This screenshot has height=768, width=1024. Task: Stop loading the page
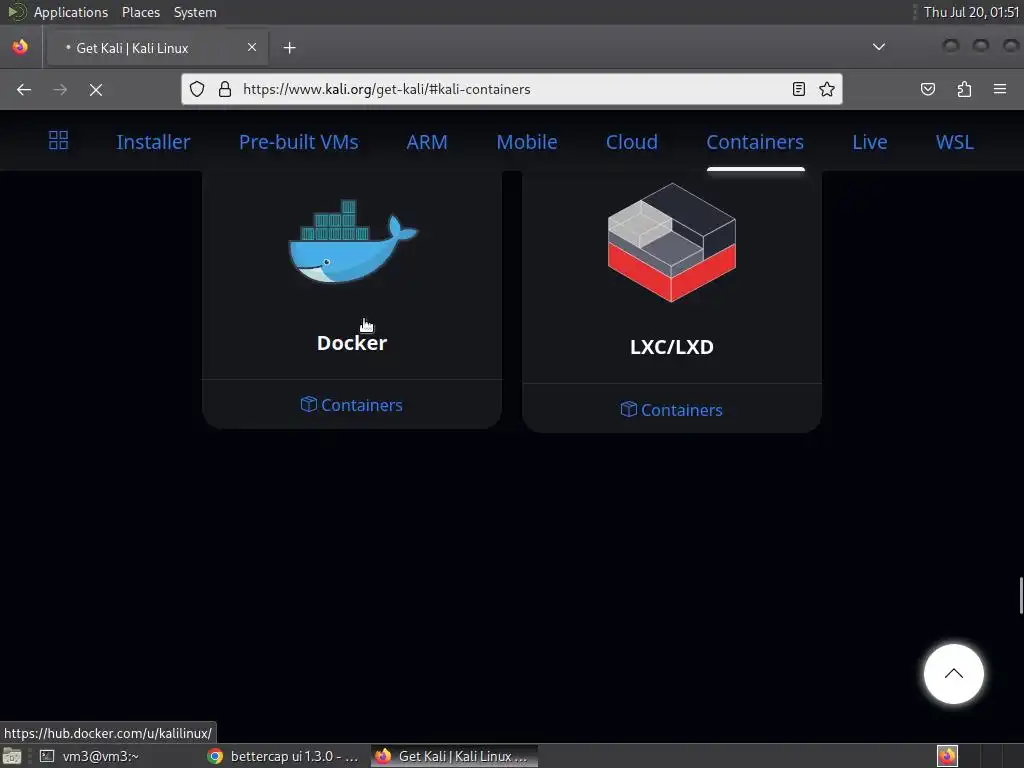coord(96,89)
